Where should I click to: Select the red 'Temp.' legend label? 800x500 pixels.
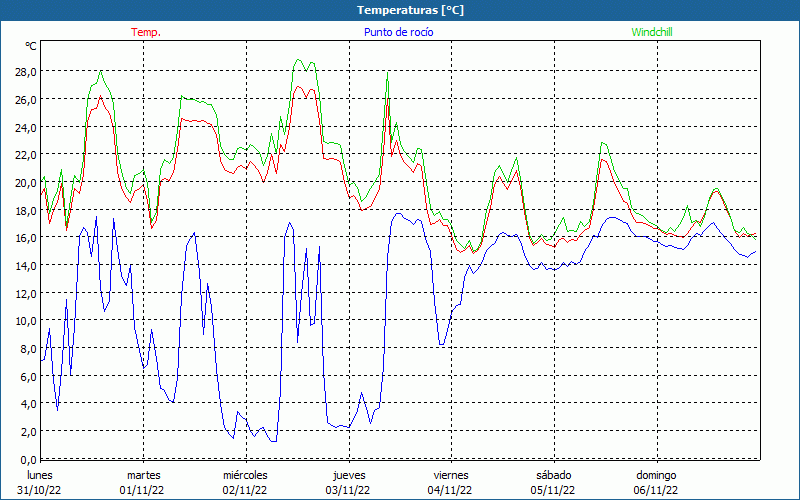point(146,32)
